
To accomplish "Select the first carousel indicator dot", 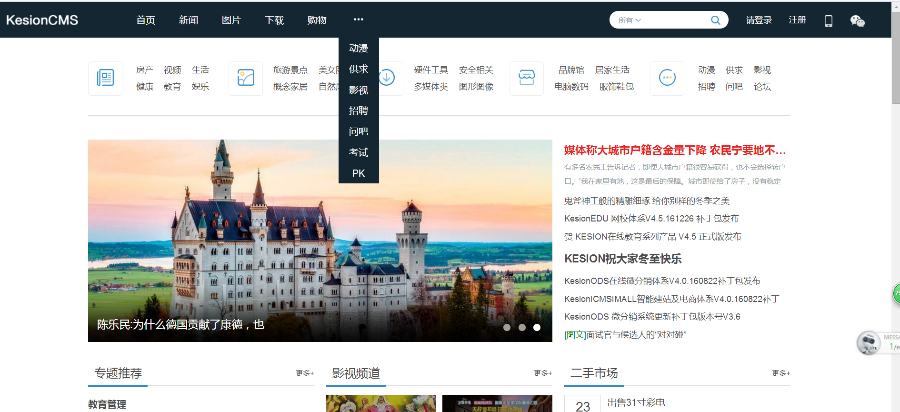I will (507, 327).
